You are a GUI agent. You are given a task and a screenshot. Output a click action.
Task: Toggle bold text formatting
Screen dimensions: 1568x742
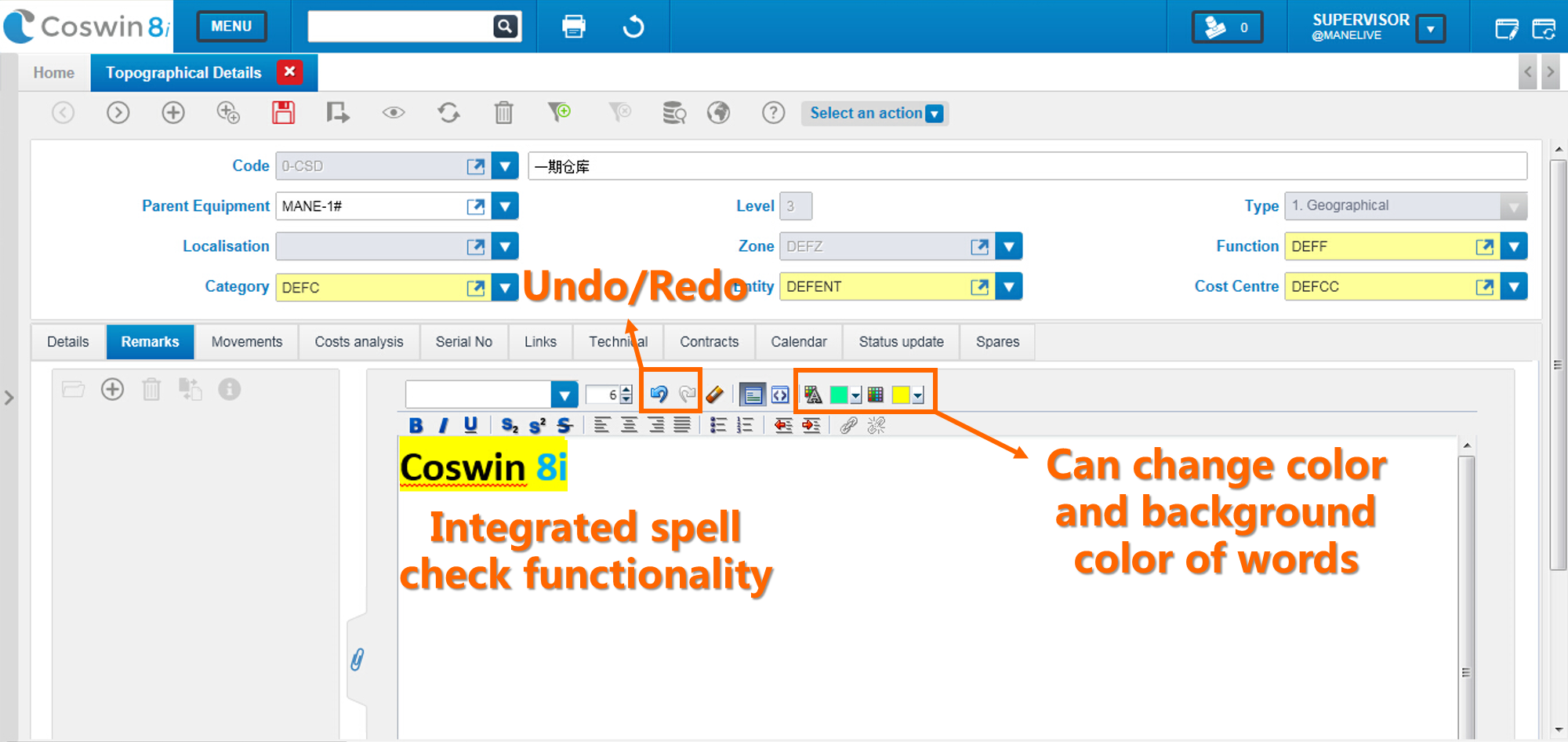[416, 425]
